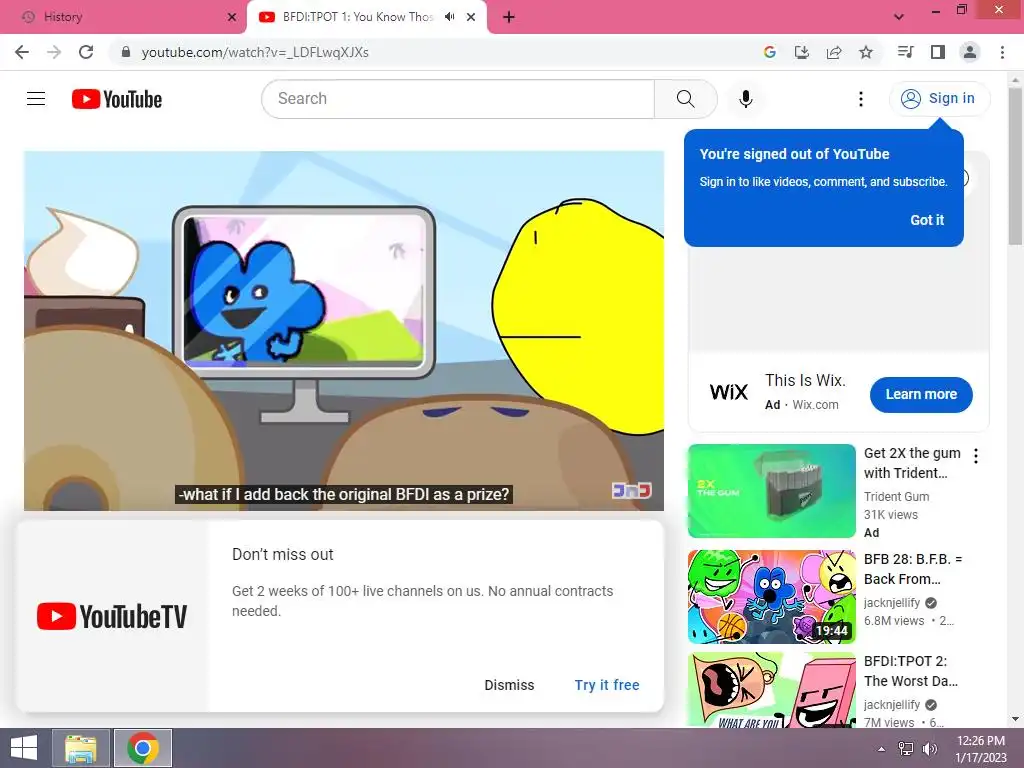Close the History tab

pos(232,17)
